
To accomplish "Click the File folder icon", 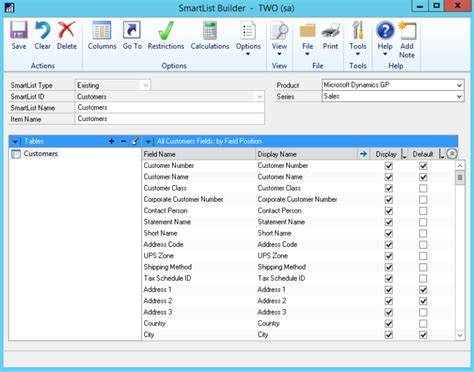I will coord(307,31).
